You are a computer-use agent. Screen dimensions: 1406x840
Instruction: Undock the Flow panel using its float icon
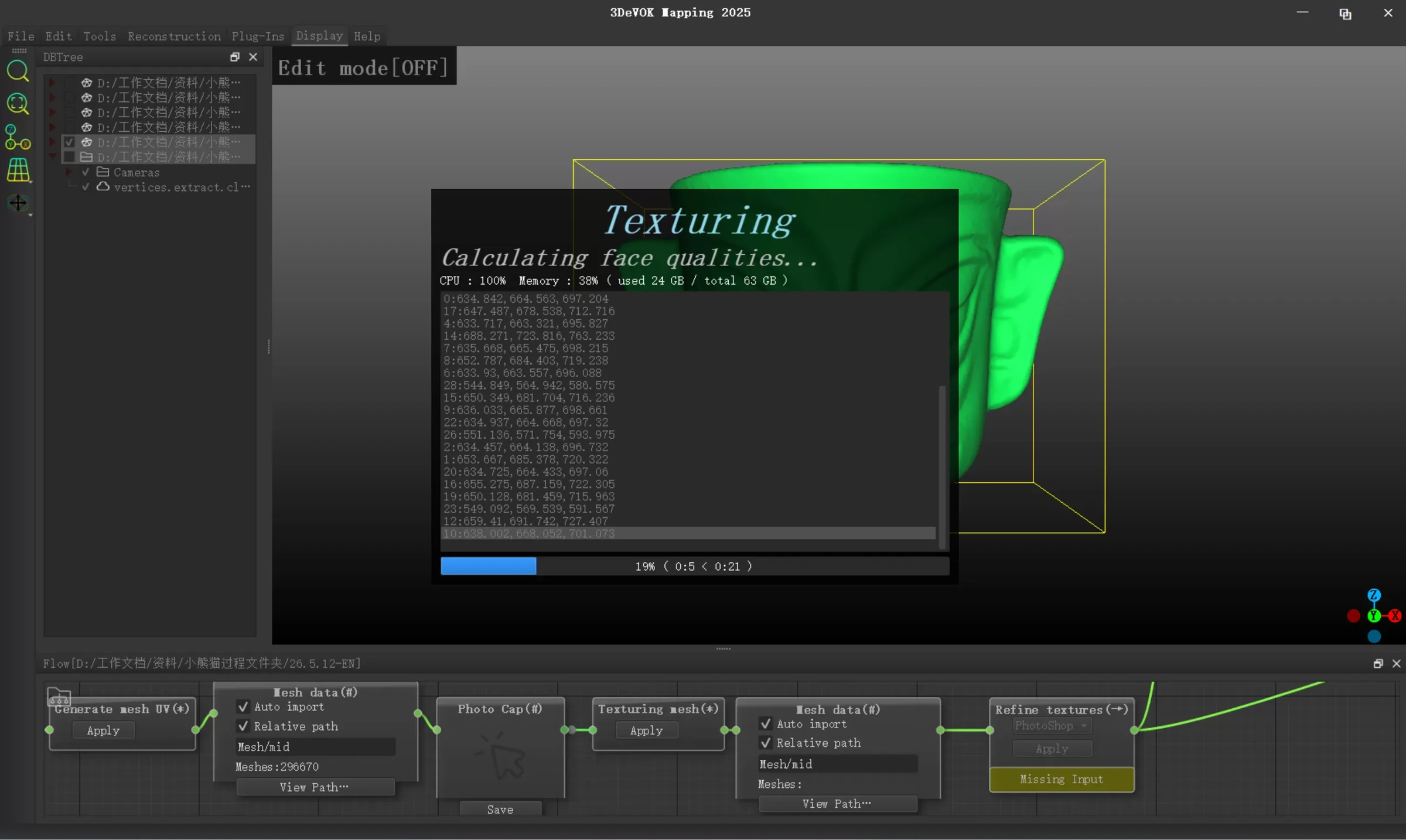[1378, 663]
